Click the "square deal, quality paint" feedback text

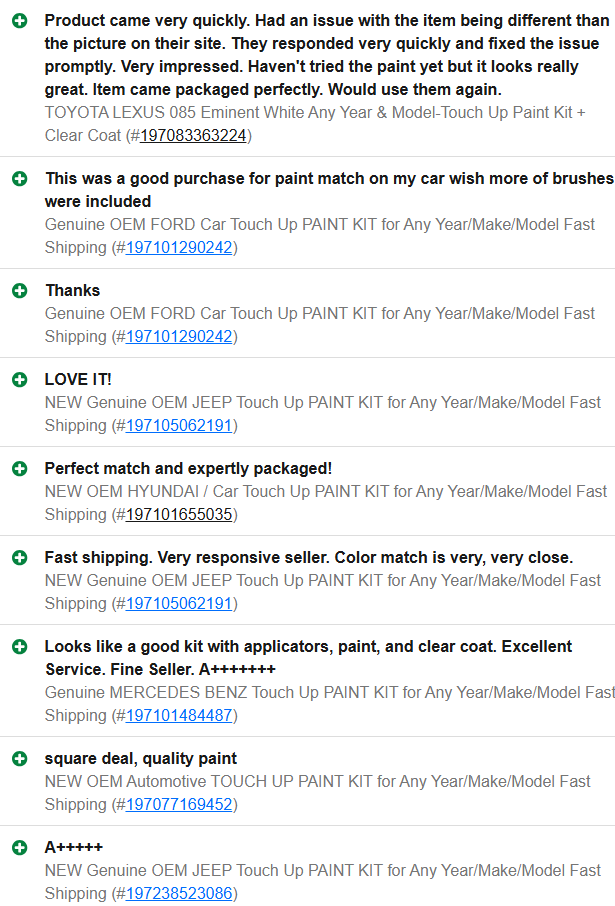pos(141,759)
